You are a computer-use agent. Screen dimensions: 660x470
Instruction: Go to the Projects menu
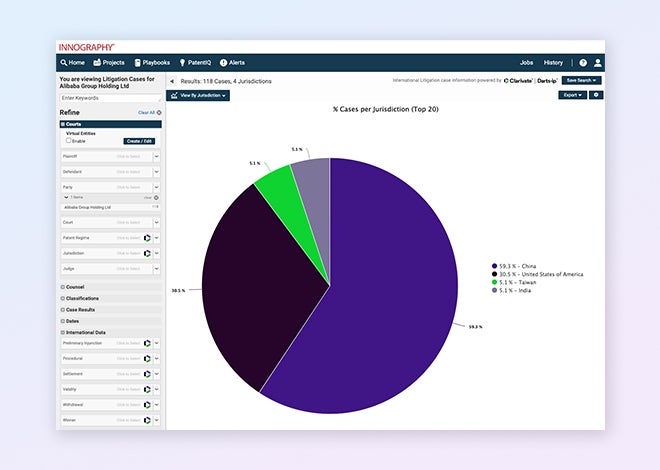pyautogui.click(x=109, y=62)
